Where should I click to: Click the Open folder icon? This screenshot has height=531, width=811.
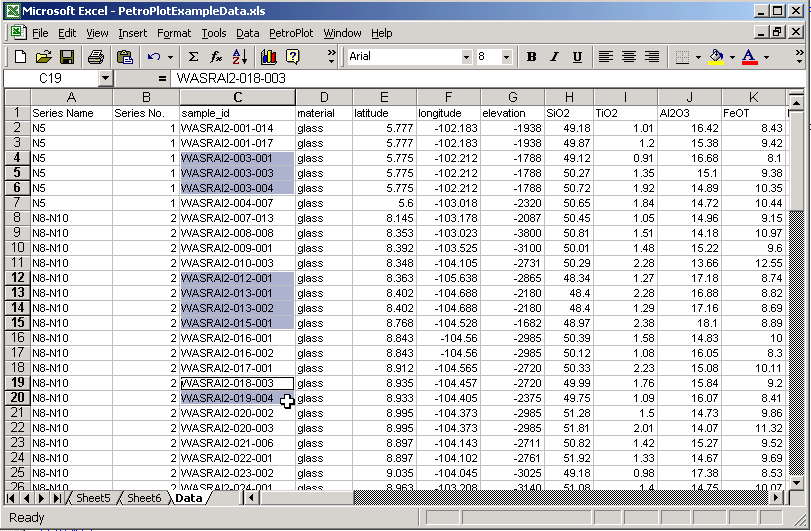(43, 57)
